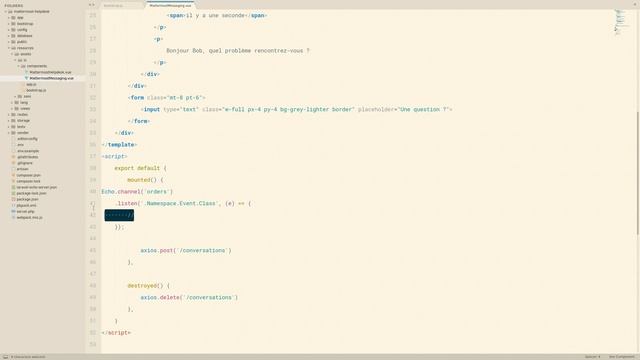Screen dimensions: 640x360
Task: Click the 'Bonjour Bob' paragraph text line
Action: click(238, 51)
